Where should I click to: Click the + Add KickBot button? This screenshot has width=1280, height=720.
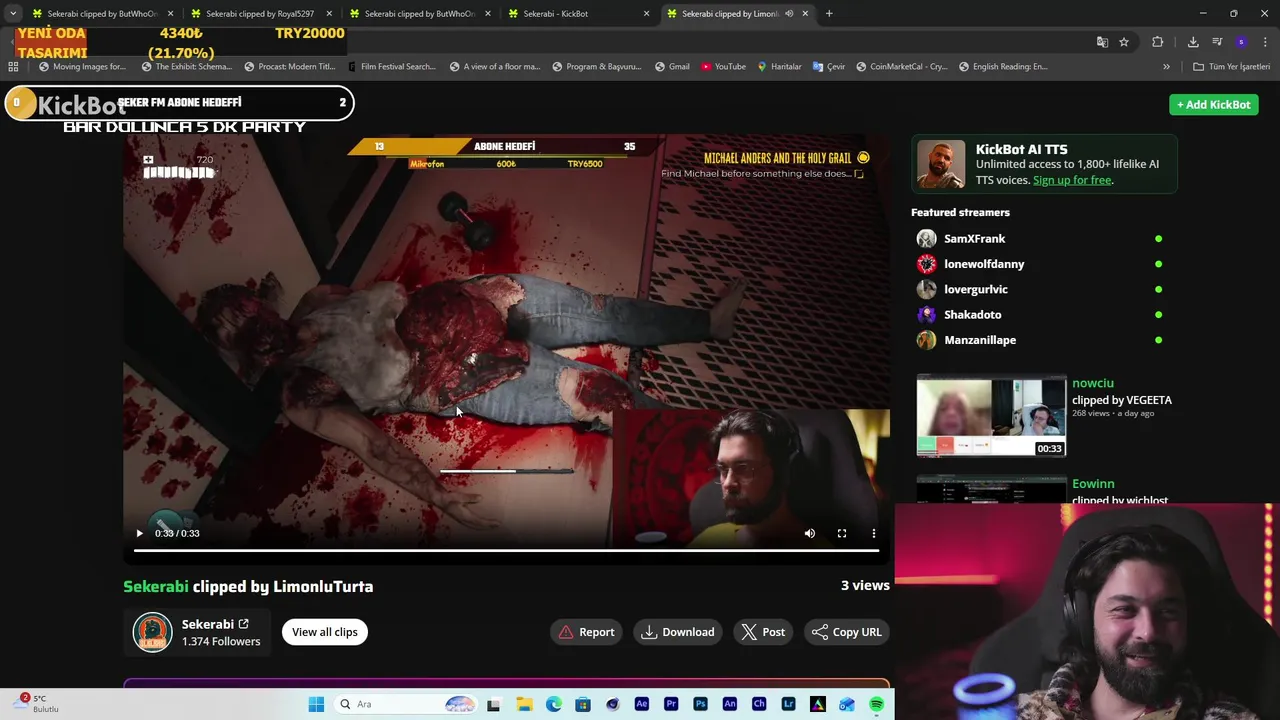pos(1214,104)
